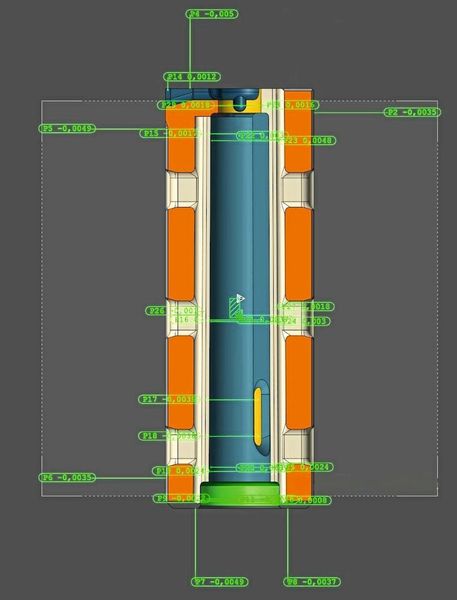Select the P8 -0,0037 measurement label

pyautogui.click(x=312, y=582)
